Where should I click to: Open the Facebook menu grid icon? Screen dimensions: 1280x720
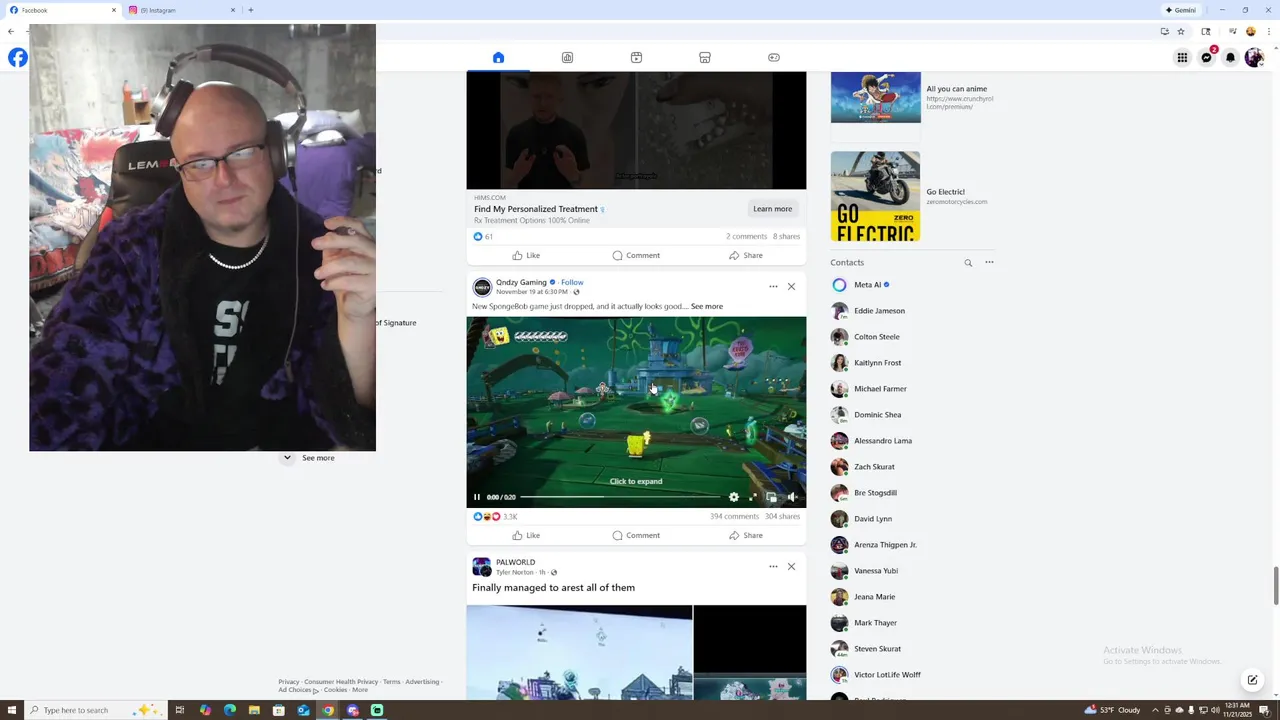pos(1182,57)
